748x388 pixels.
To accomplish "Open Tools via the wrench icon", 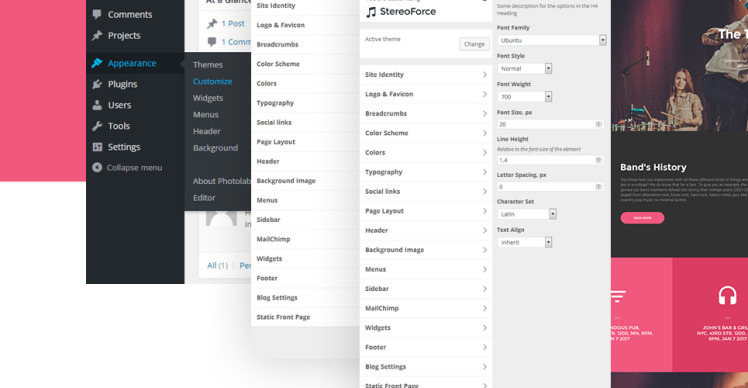I will coord(97,126).
